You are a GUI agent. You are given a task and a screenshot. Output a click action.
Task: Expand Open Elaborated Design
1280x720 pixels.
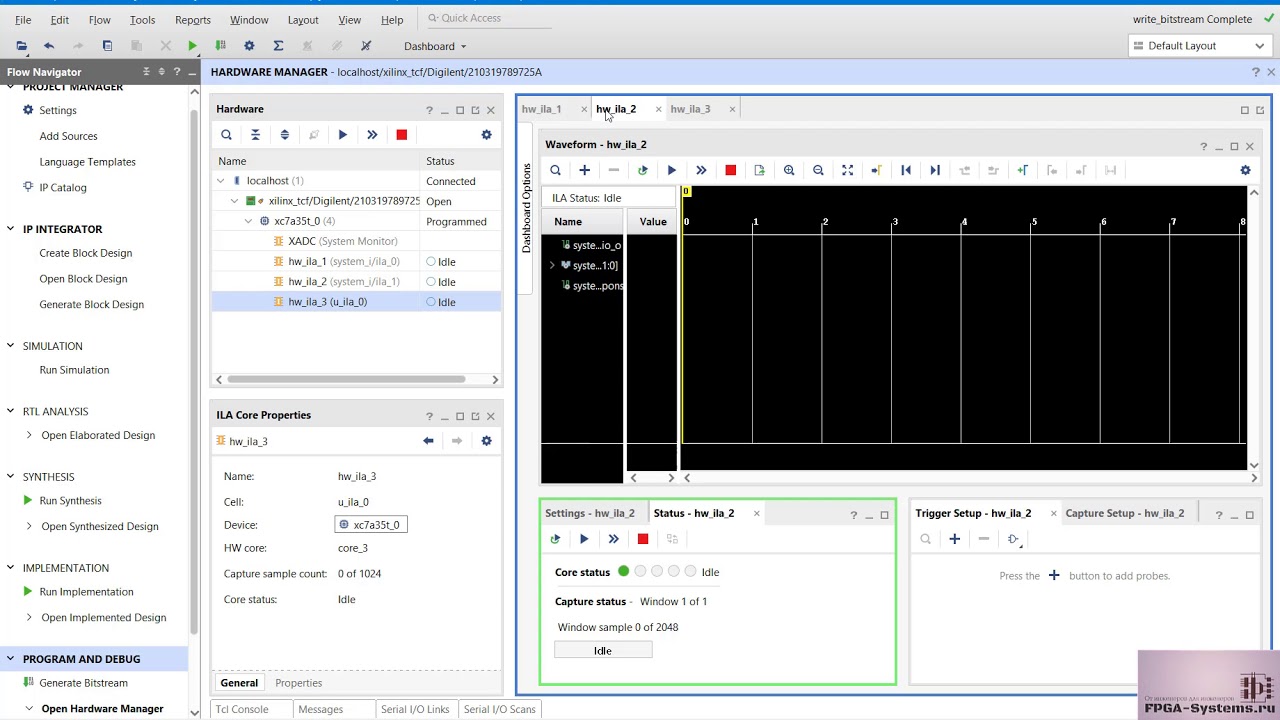point(29,435)
